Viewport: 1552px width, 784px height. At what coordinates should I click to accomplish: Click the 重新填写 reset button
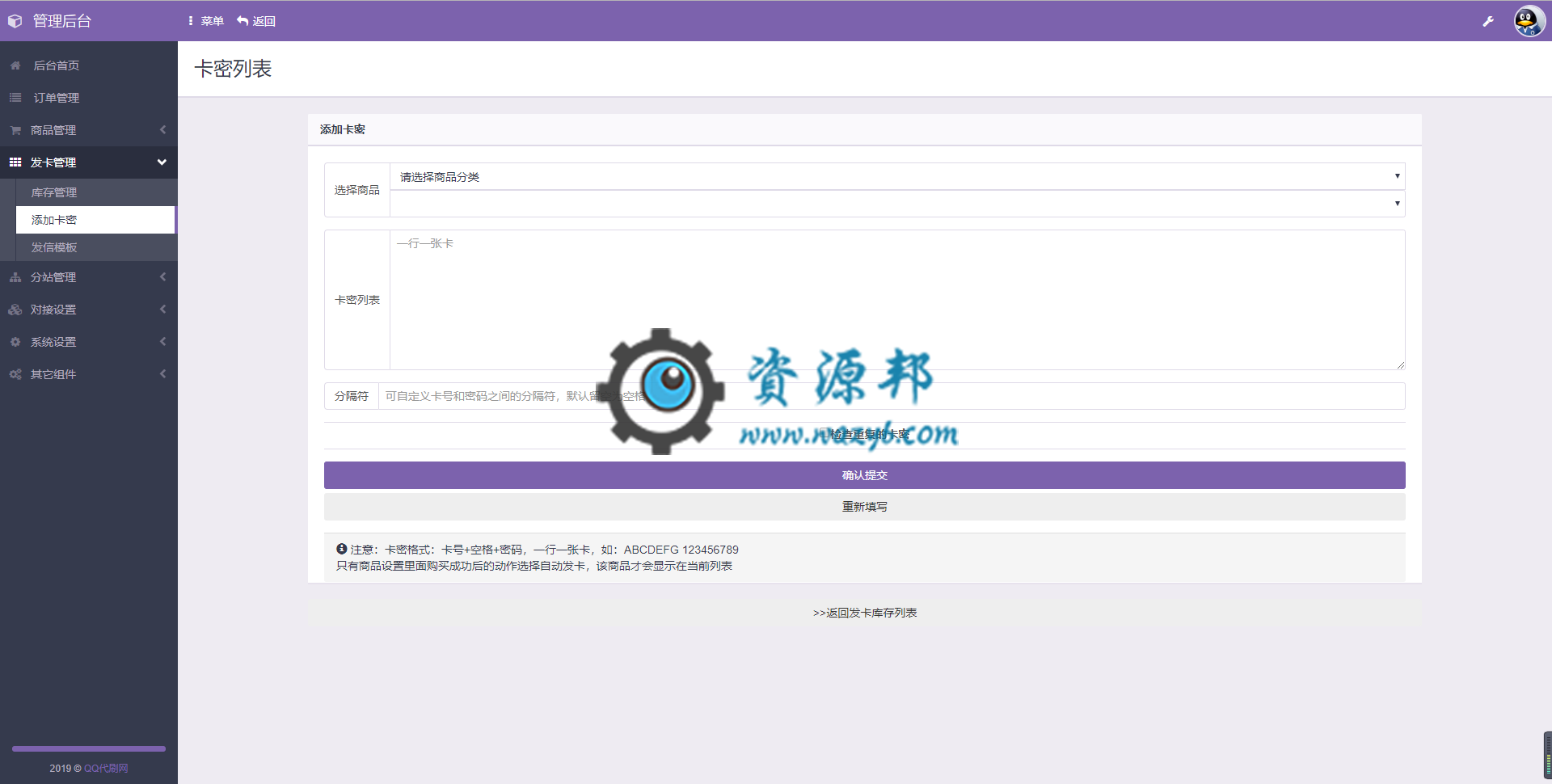(864, 507)
